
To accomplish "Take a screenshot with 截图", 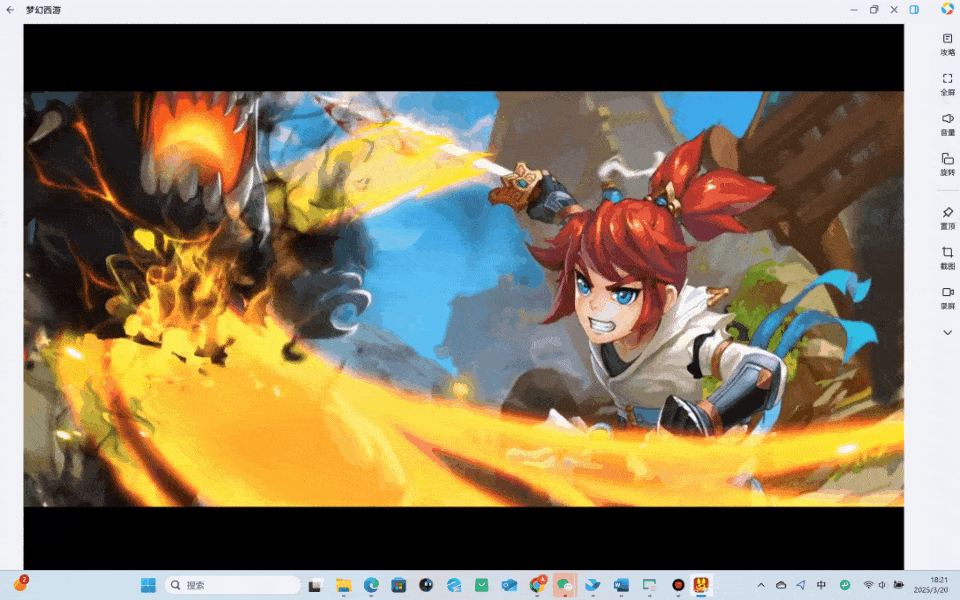I will tap(947, 258).
